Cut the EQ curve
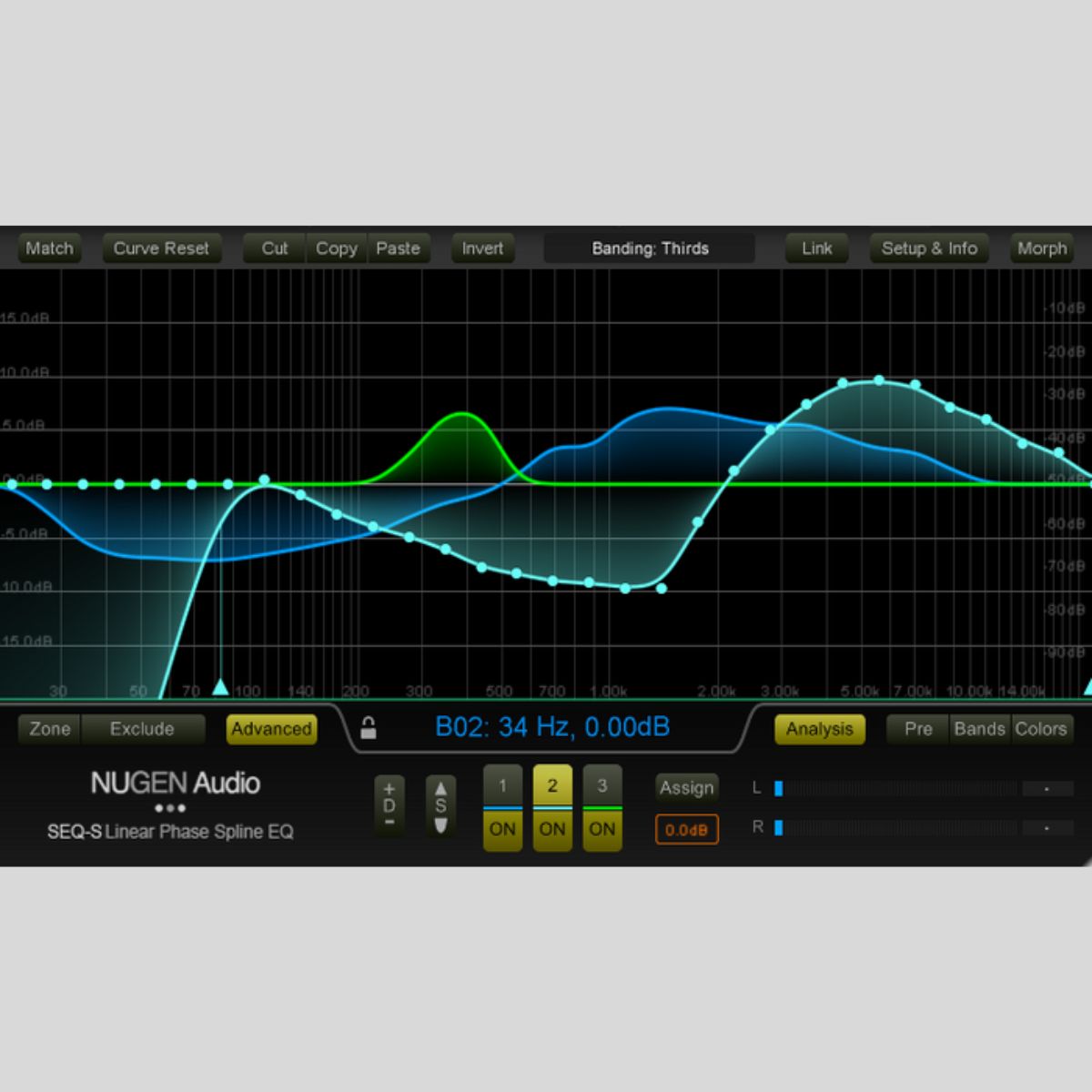 click(273, 248)
